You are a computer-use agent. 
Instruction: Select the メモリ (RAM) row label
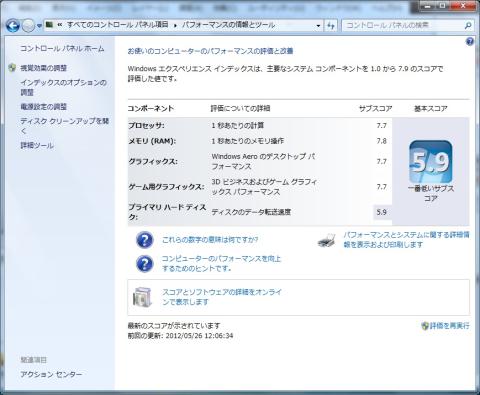152,141
